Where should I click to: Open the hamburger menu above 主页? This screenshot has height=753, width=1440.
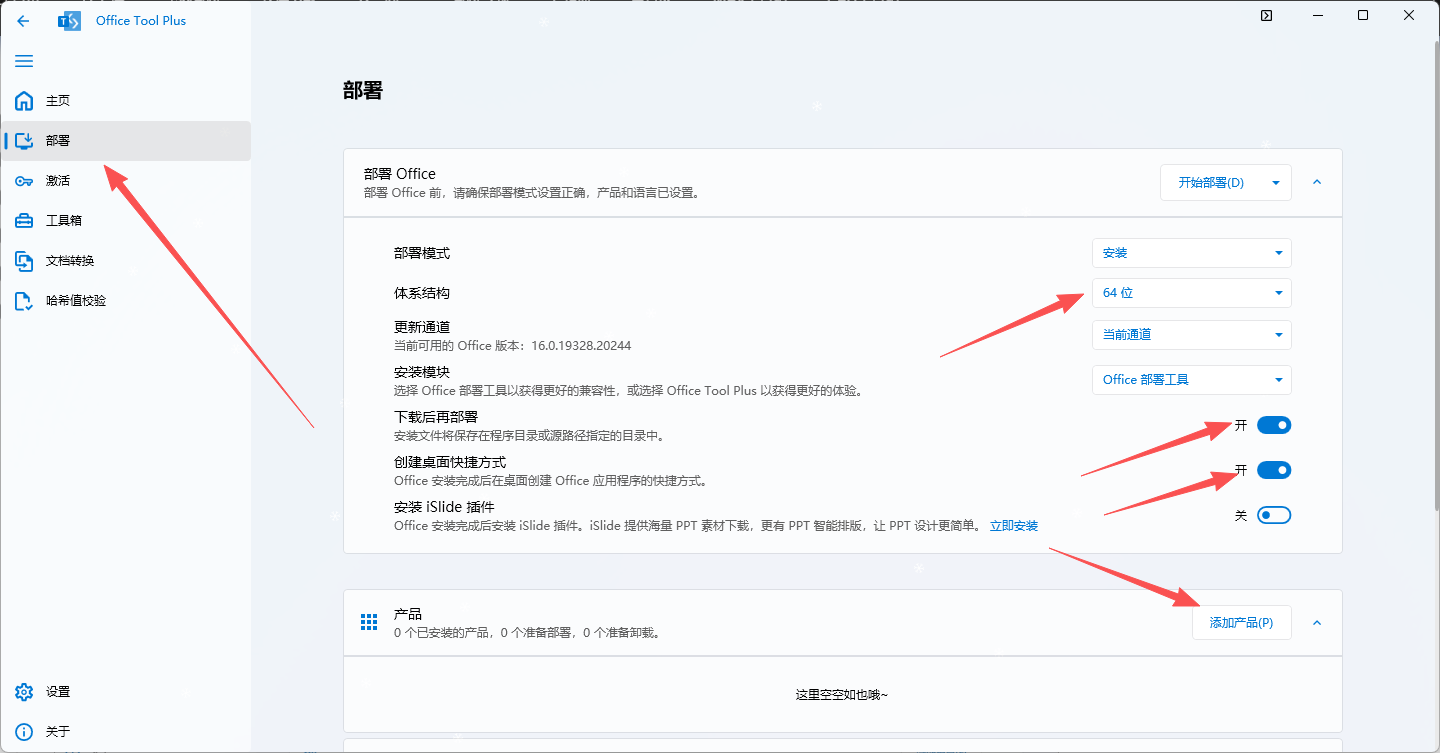point(23,61)
